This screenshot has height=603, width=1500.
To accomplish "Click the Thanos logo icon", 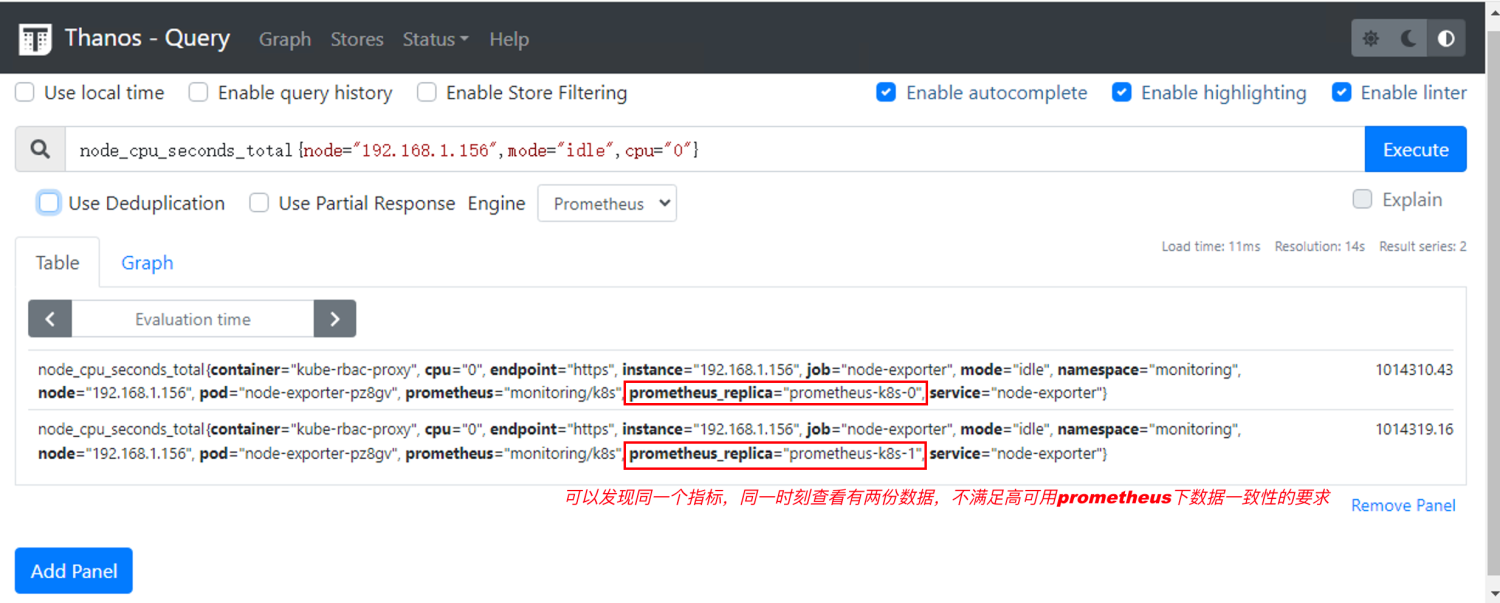I will 35,39.
